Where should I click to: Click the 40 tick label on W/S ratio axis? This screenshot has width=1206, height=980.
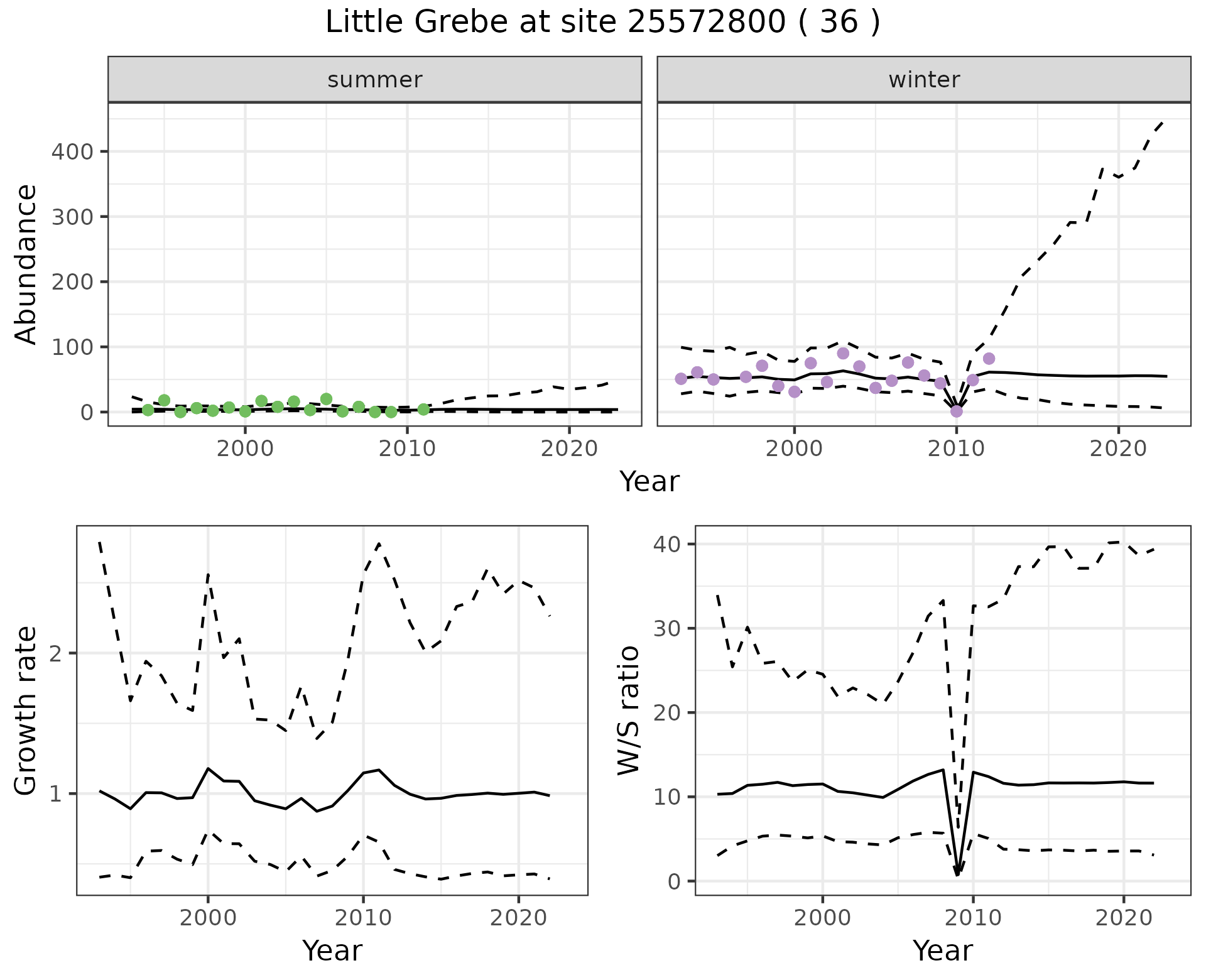(667, 543)
